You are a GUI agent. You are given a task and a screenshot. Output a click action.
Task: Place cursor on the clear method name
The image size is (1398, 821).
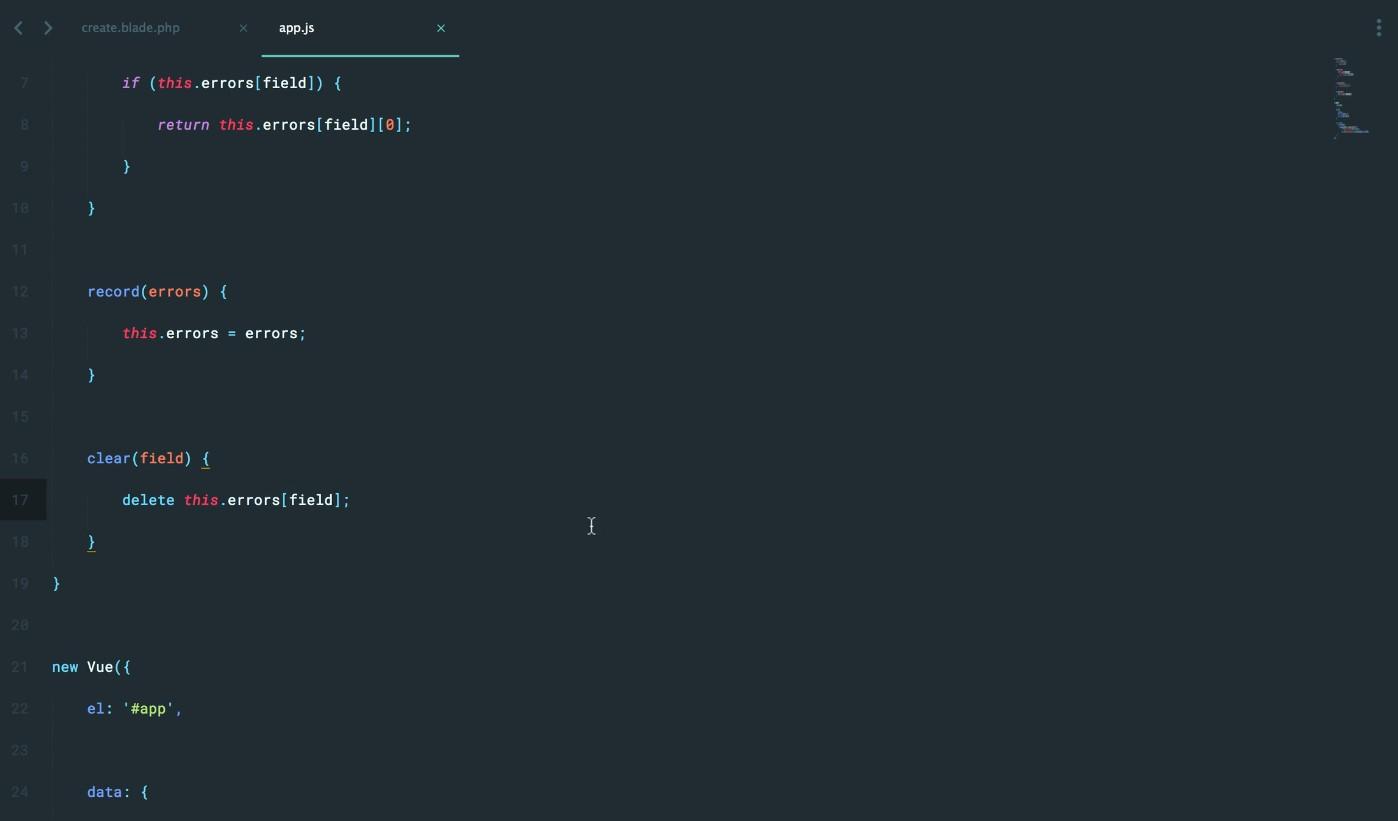[x=109, y=458]
